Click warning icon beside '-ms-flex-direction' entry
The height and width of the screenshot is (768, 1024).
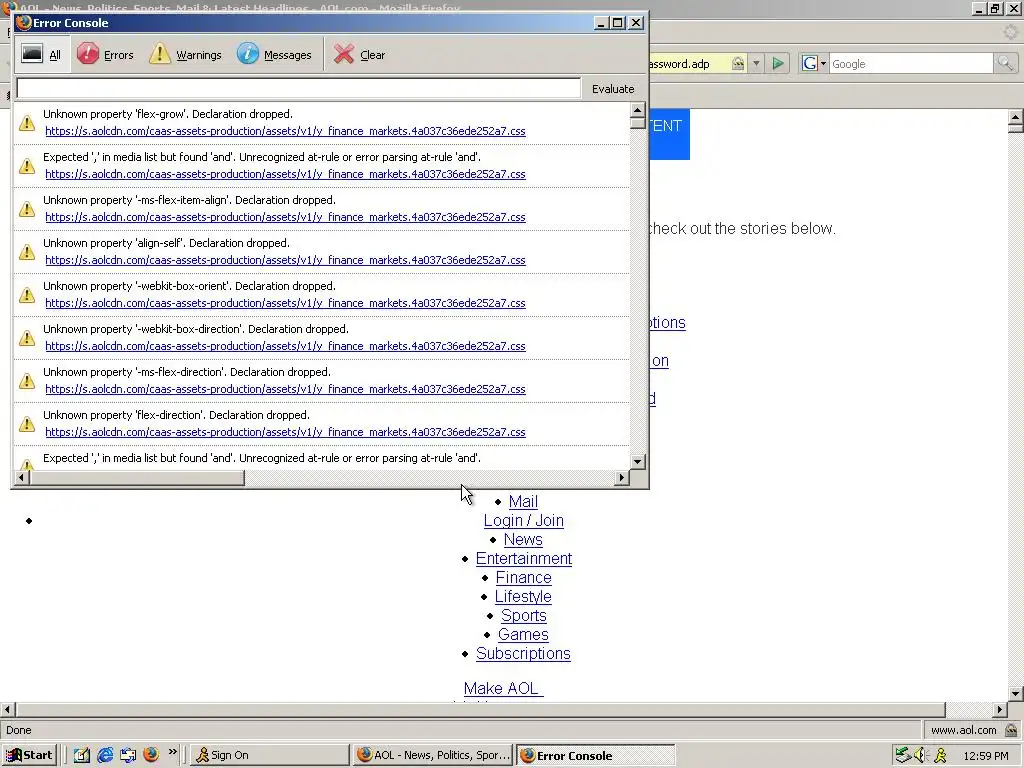coord(27,381)
